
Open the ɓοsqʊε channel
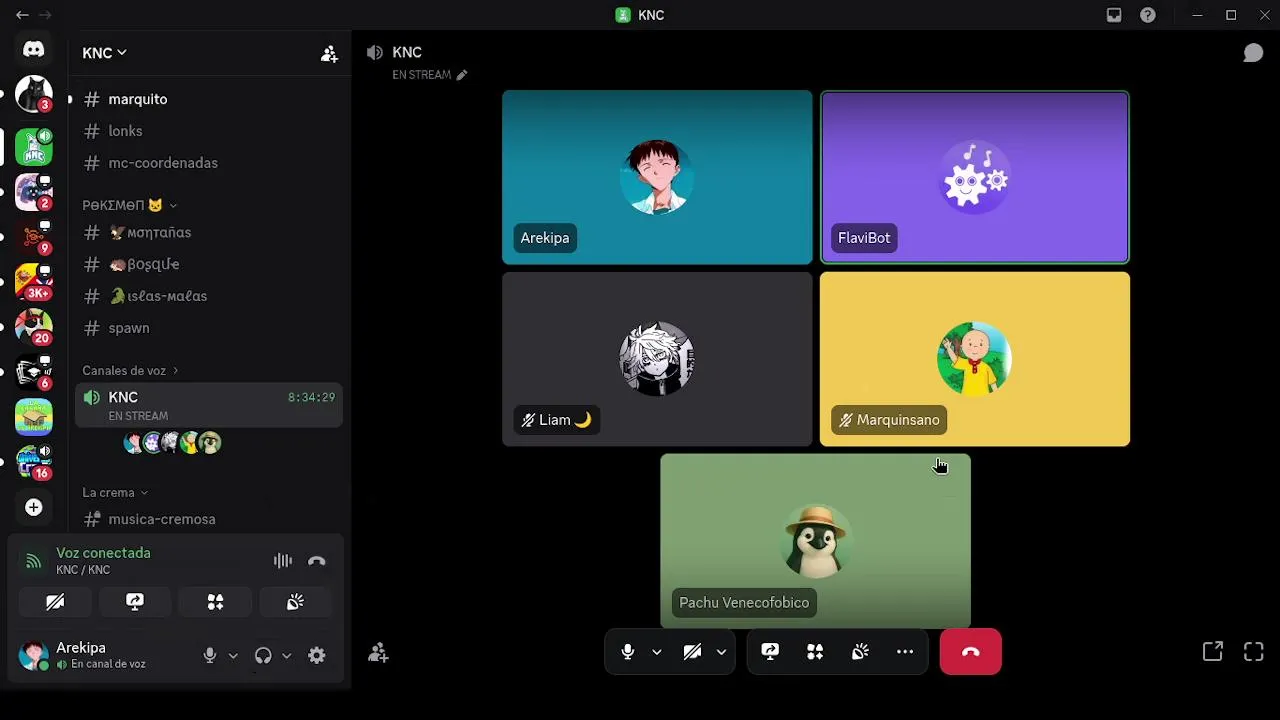click(x=209, y=264)
